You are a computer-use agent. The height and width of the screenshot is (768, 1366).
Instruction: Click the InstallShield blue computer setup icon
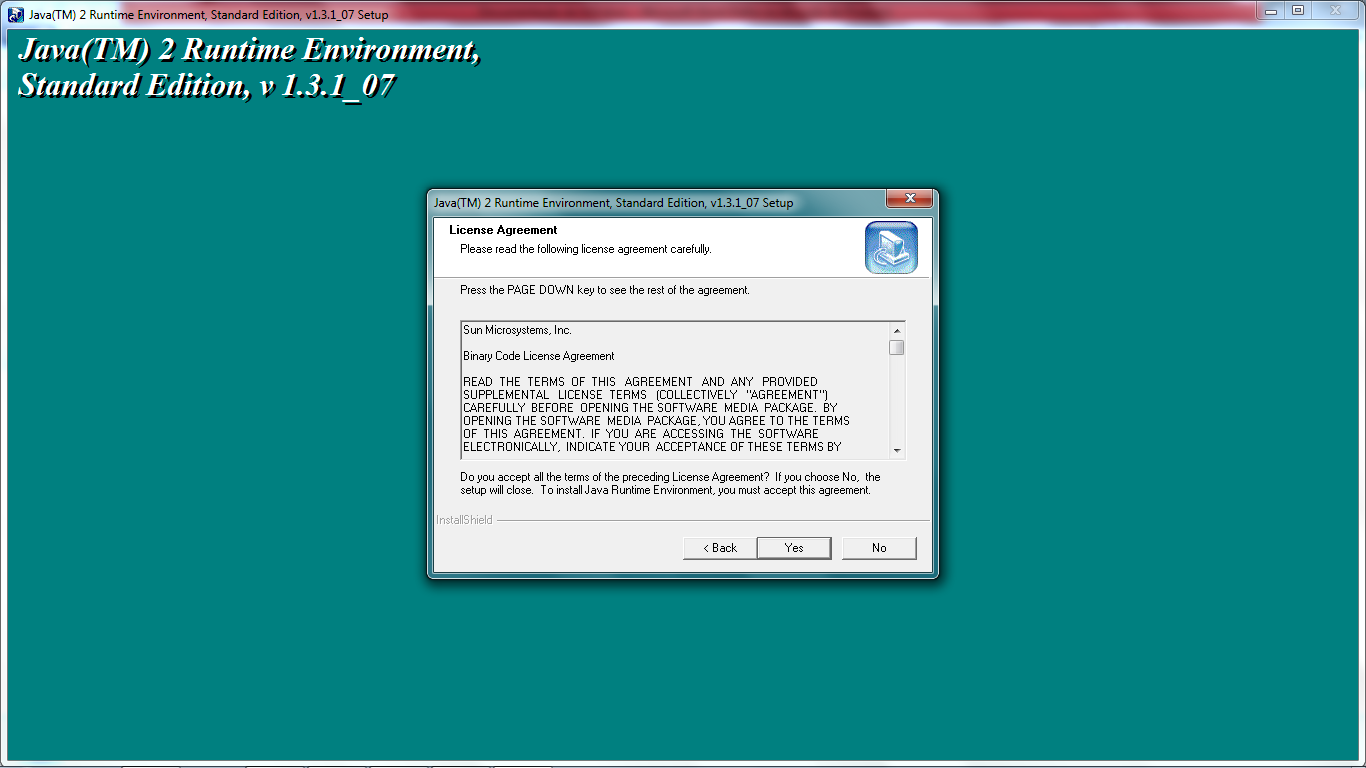(890, 247)
